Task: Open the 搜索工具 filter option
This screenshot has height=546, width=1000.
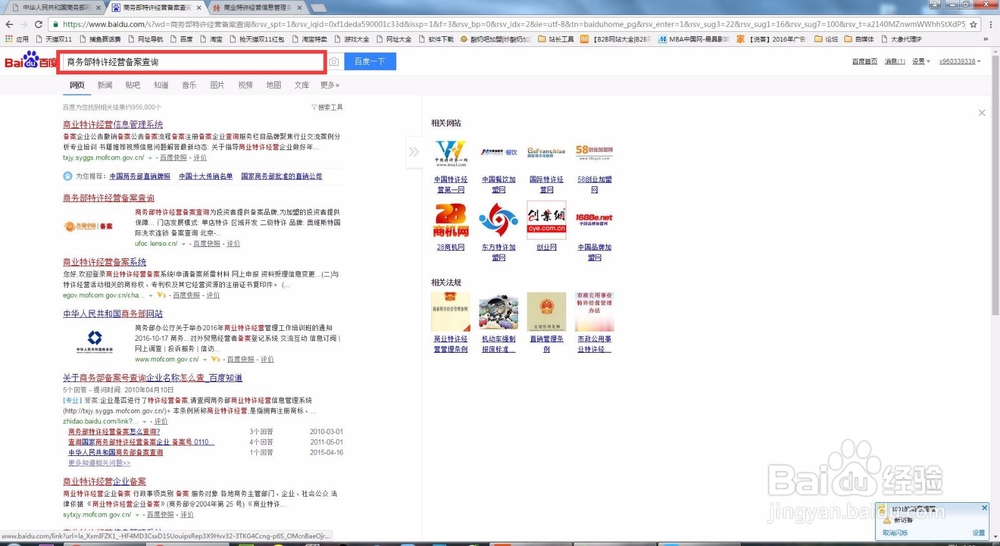Action: (x=327, y=107)
